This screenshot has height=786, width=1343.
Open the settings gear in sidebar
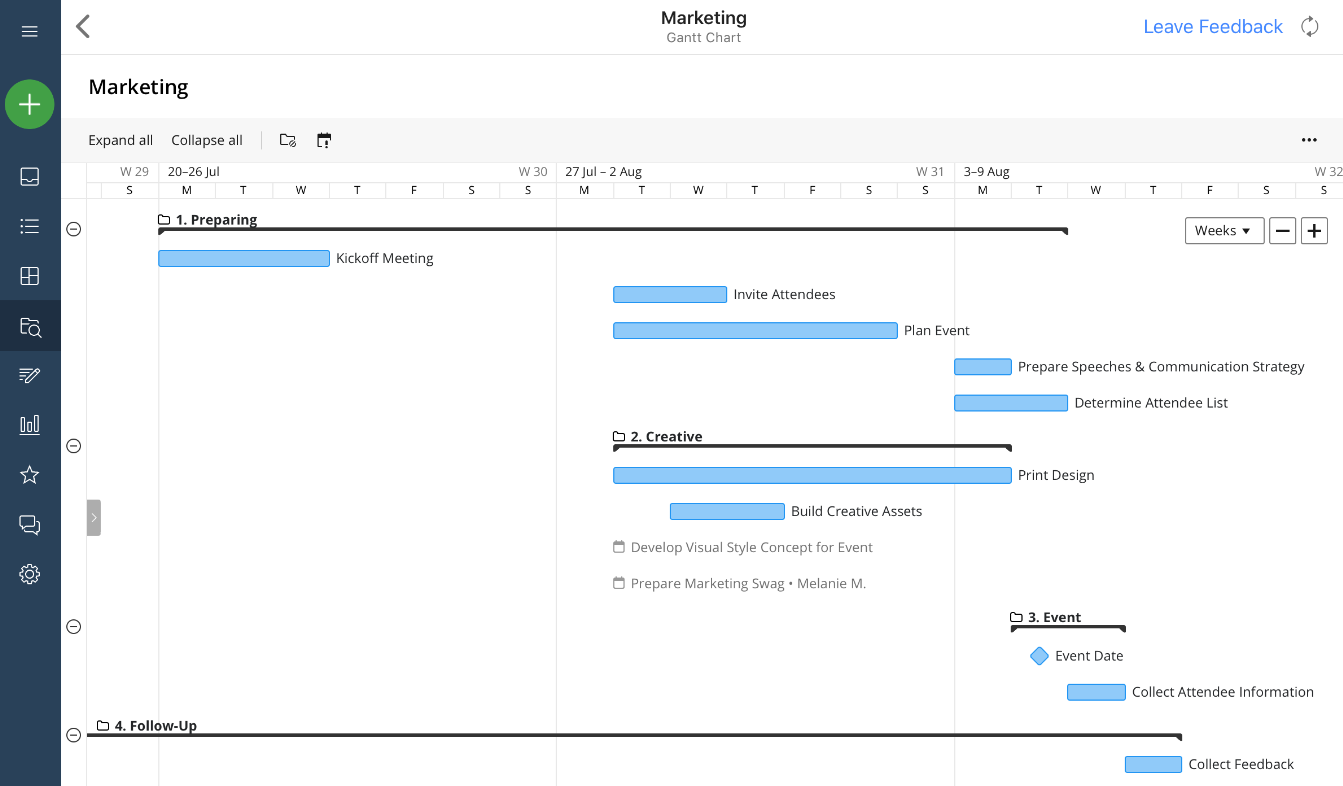(x=30, y=574)
